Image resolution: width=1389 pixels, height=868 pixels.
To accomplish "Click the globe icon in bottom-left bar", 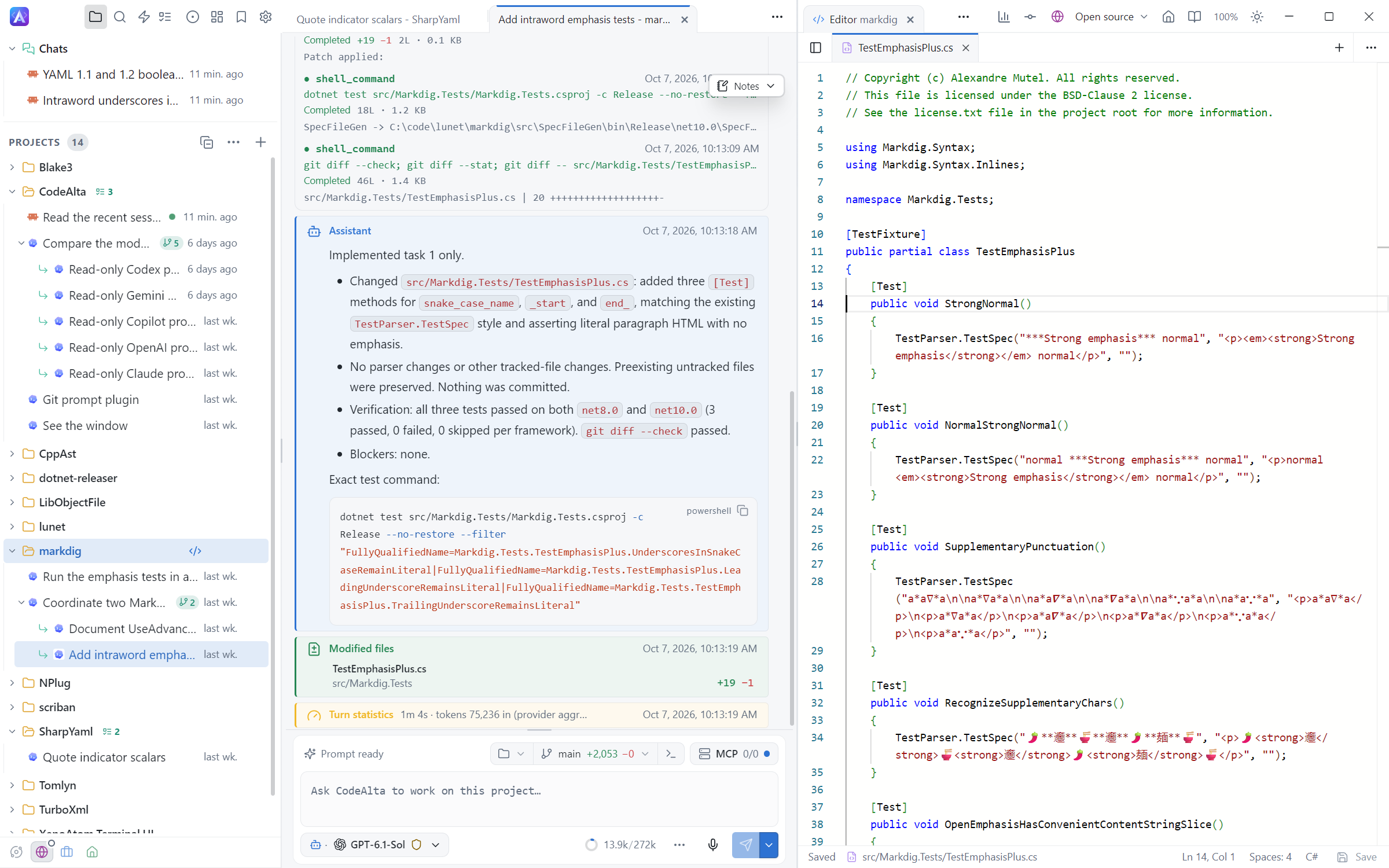I will tap(42, 851).
